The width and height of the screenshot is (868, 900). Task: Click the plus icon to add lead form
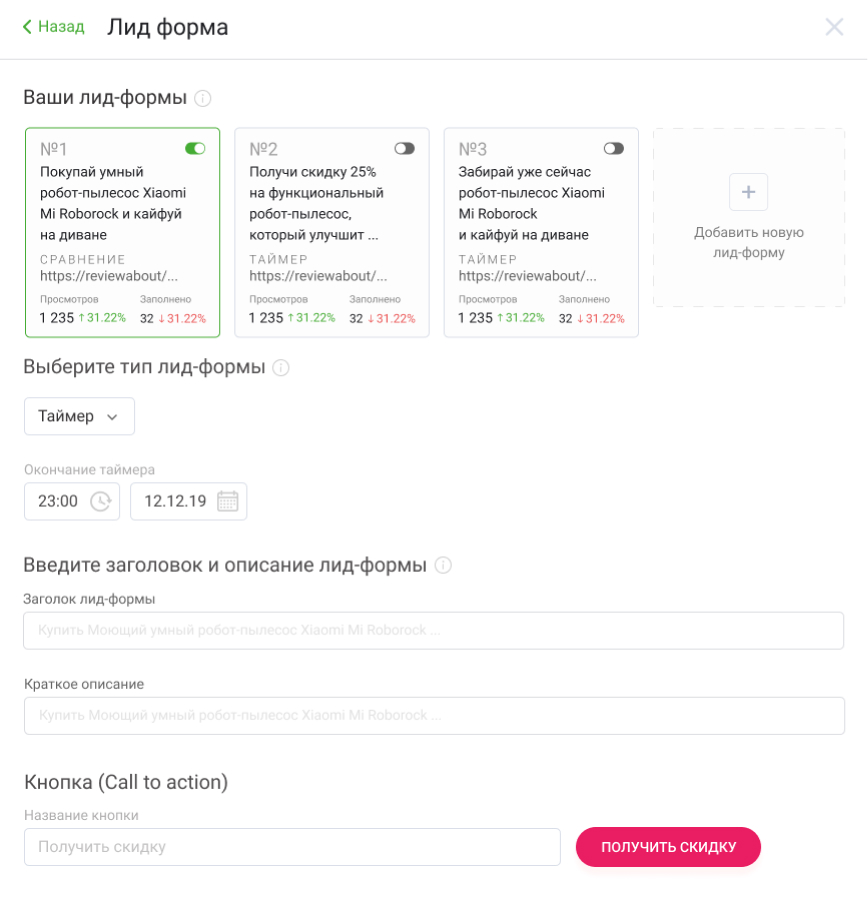pyautogui.click(x=748, y=191)
